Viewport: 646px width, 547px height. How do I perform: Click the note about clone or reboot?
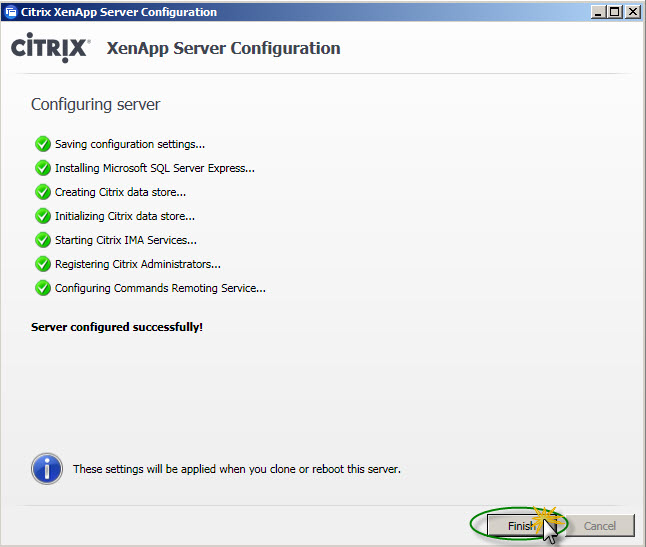(237, 469)
